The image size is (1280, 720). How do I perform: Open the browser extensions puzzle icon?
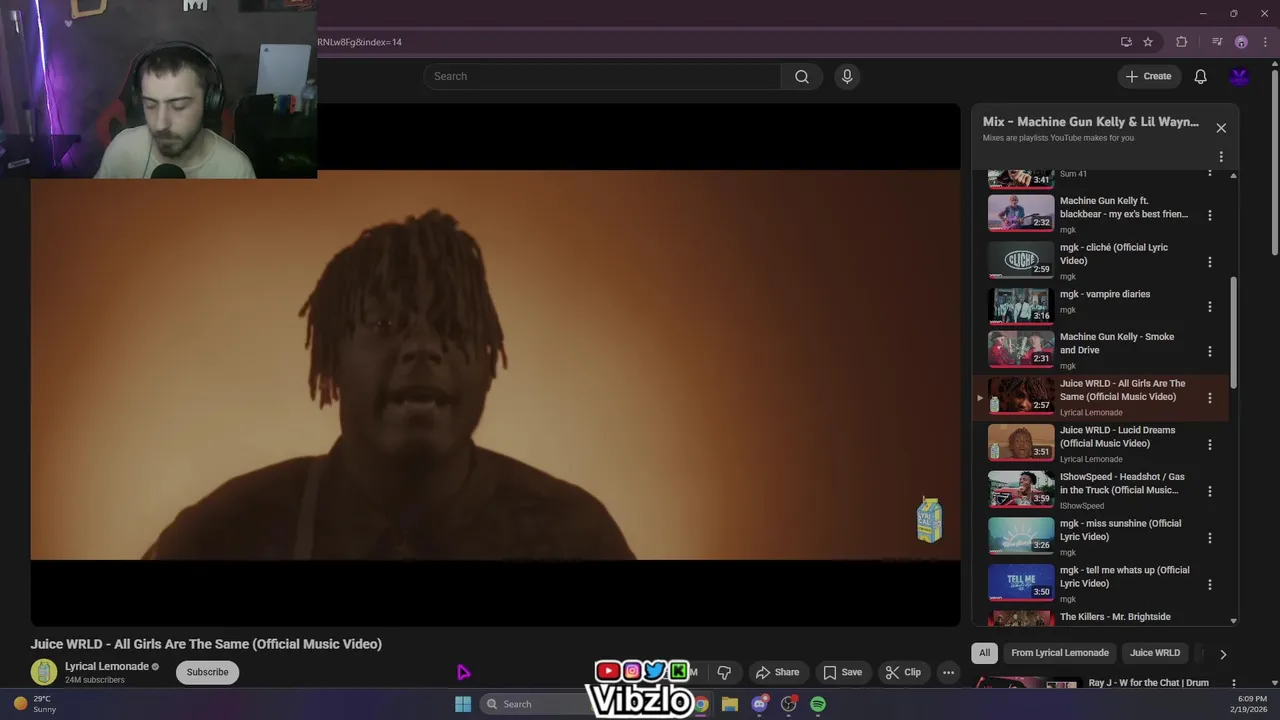pos(1182,42)
